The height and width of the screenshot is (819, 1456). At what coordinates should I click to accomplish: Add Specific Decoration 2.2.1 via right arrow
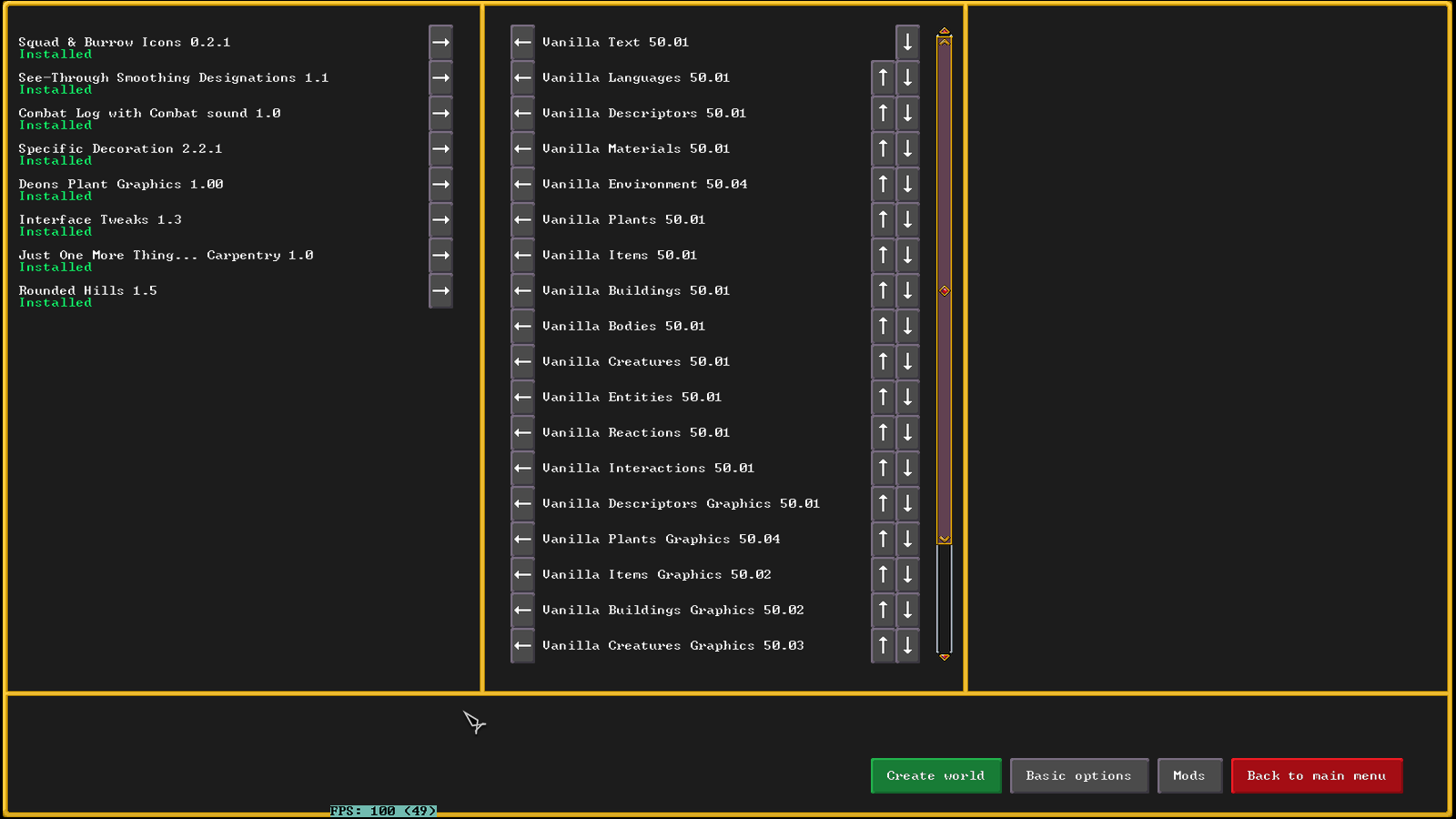coord(440,148)
